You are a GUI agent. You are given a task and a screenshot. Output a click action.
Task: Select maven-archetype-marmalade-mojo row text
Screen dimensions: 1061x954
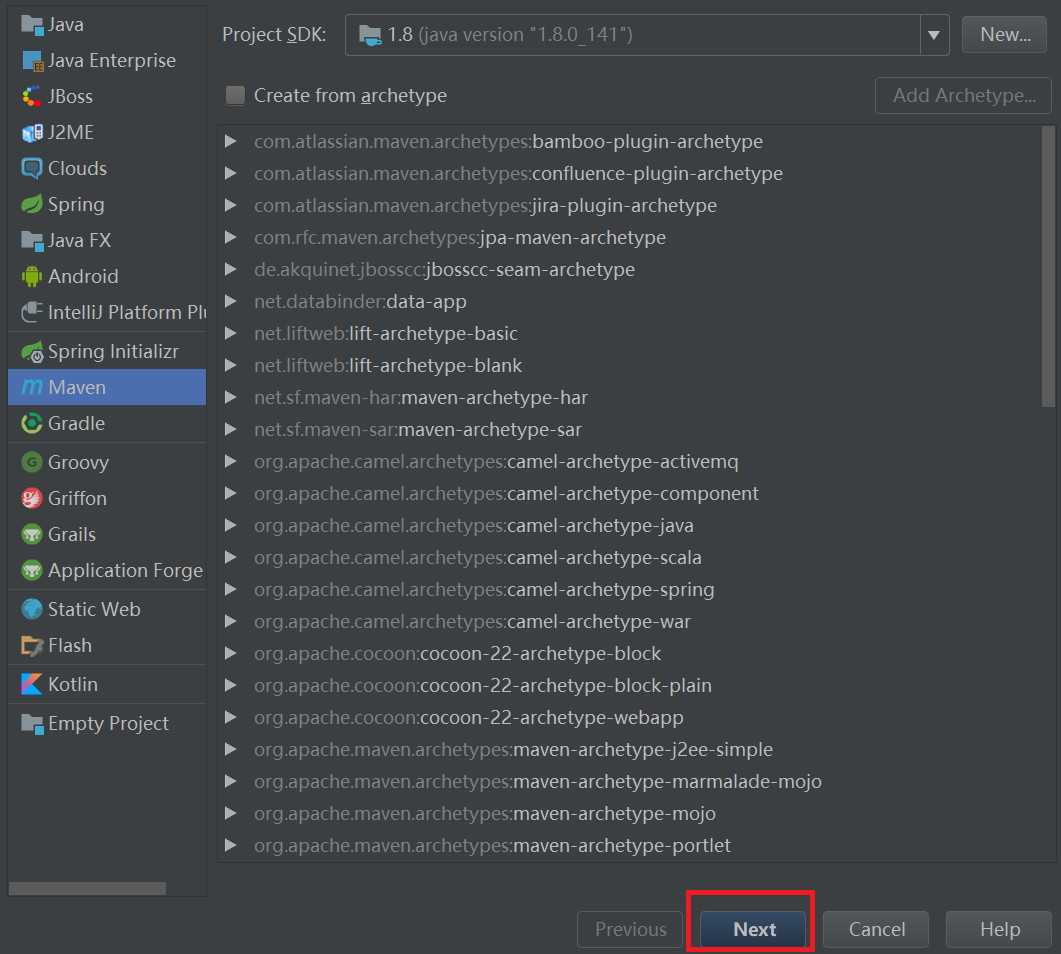[538, 781]
